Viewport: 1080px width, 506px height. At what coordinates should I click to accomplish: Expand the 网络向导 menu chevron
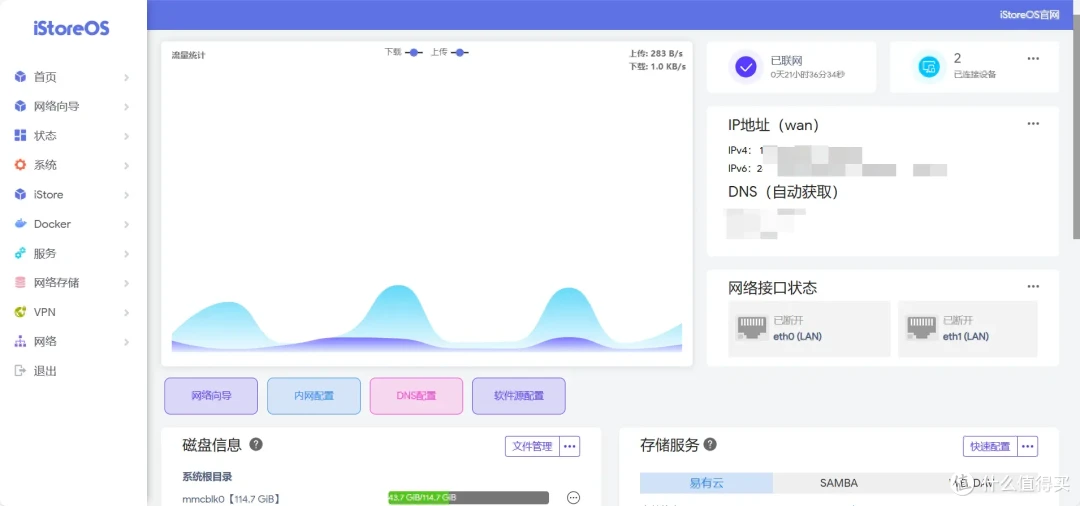pyautogui.click(x=127, y=107)
